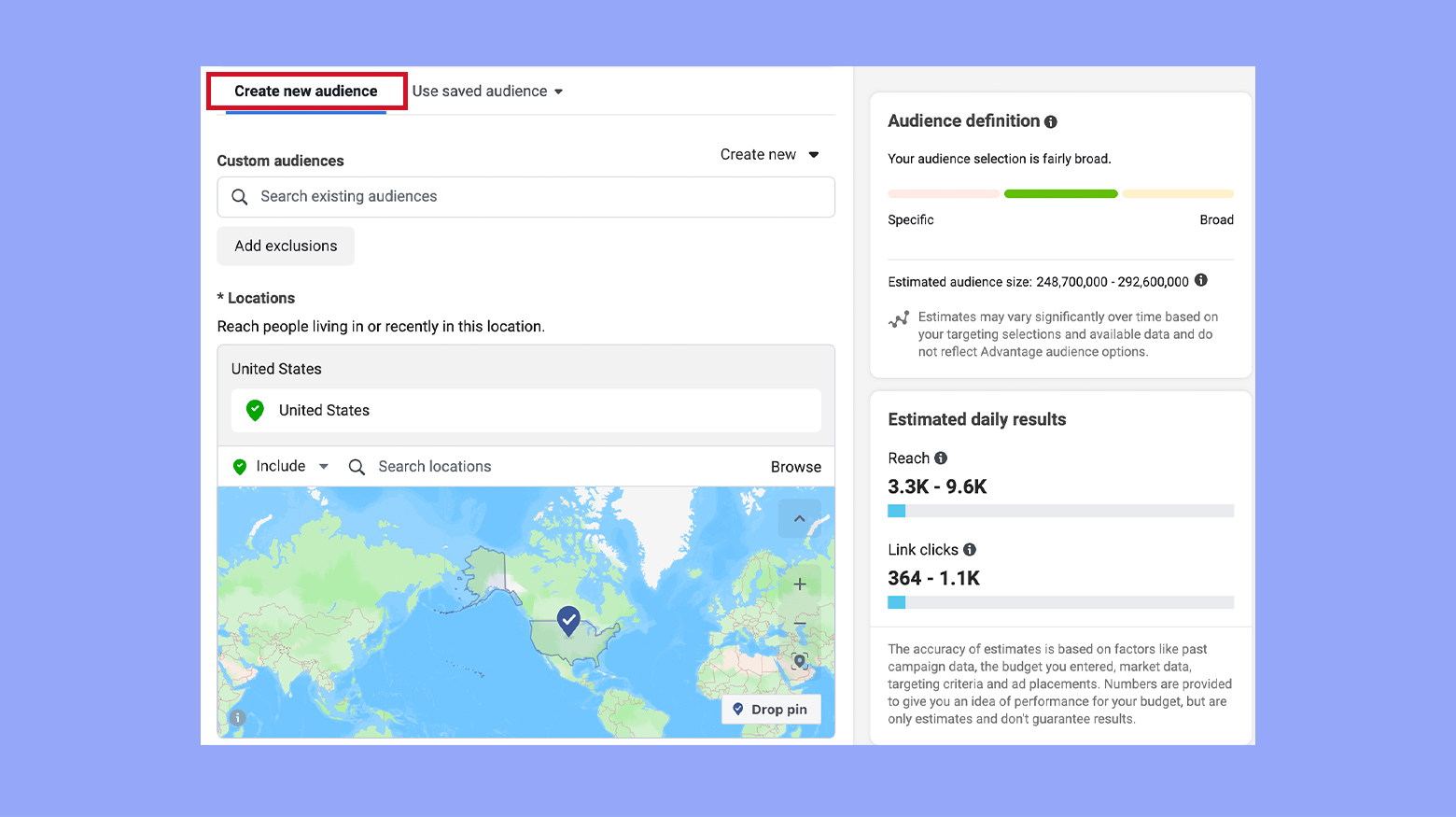Click the Reach info icon
Image resolution: width=1456 pixels, height=817 pixels.
941,458
